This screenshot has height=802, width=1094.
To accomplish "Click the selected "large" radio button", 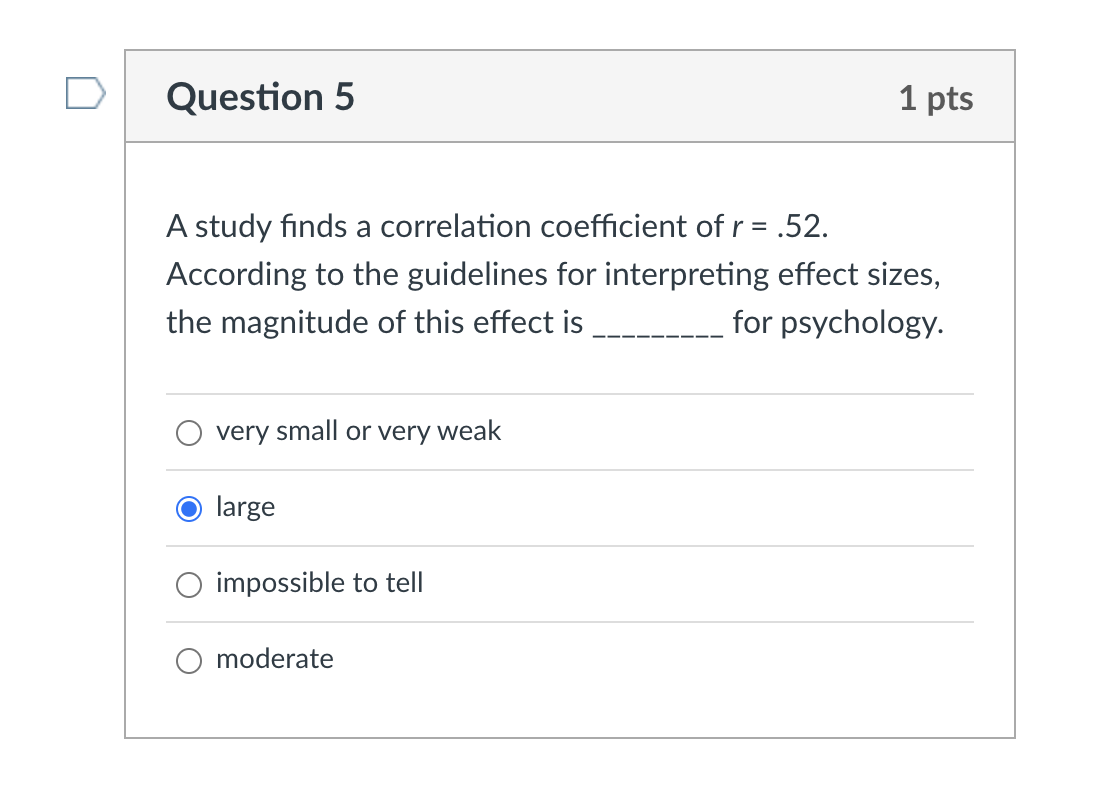I will tap(188, 509).
